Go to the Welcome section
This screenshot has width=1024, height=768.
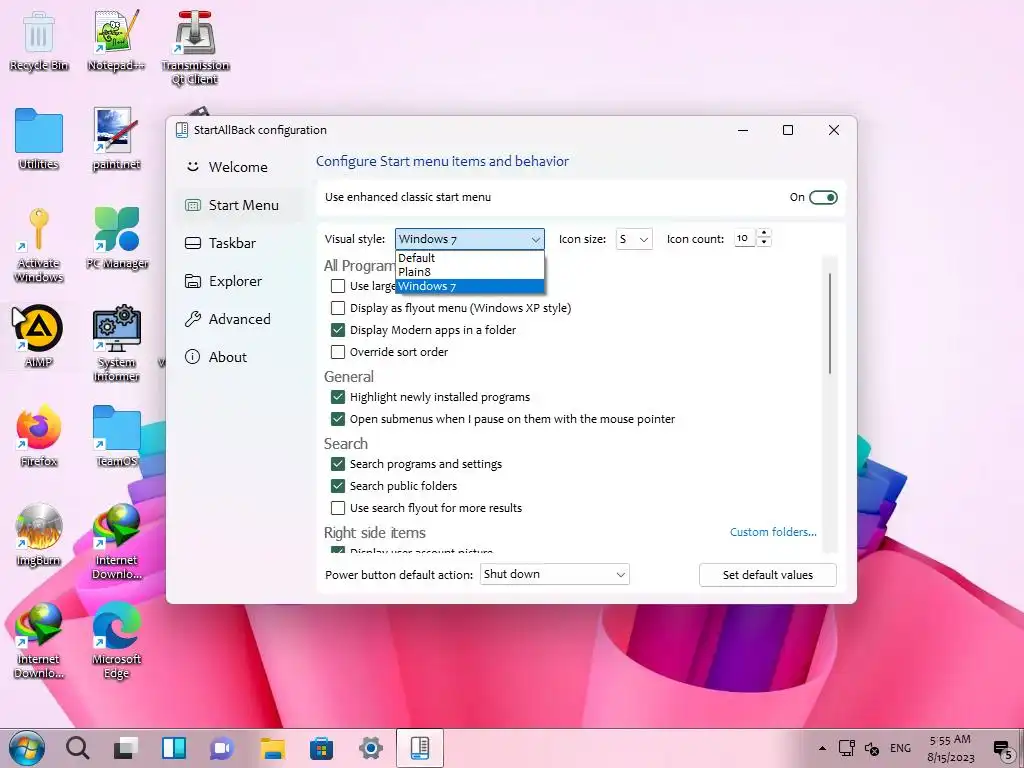pos(238,167)
